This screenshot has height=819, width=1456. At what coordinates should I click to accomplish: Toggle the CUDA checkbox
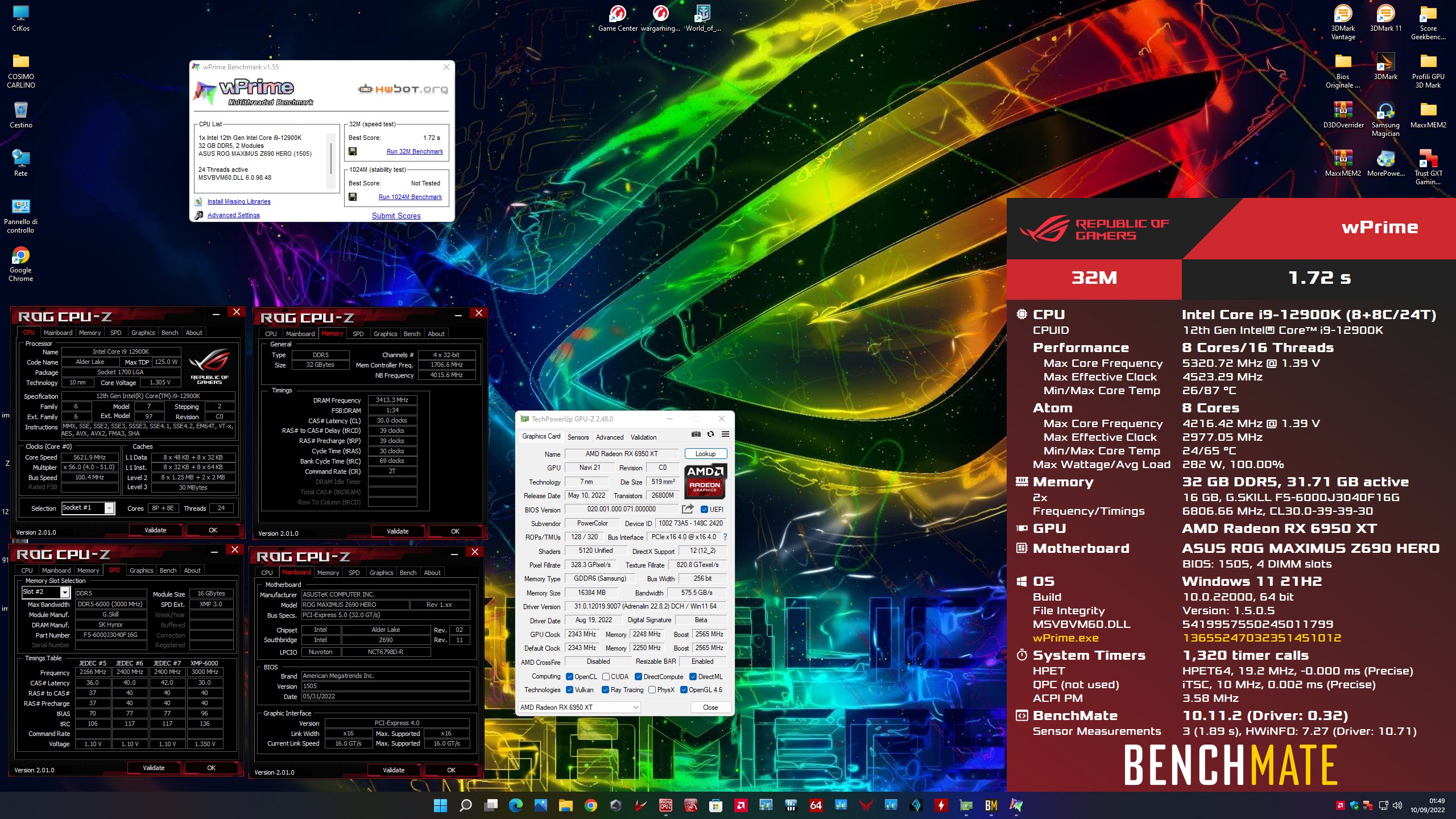606,676
